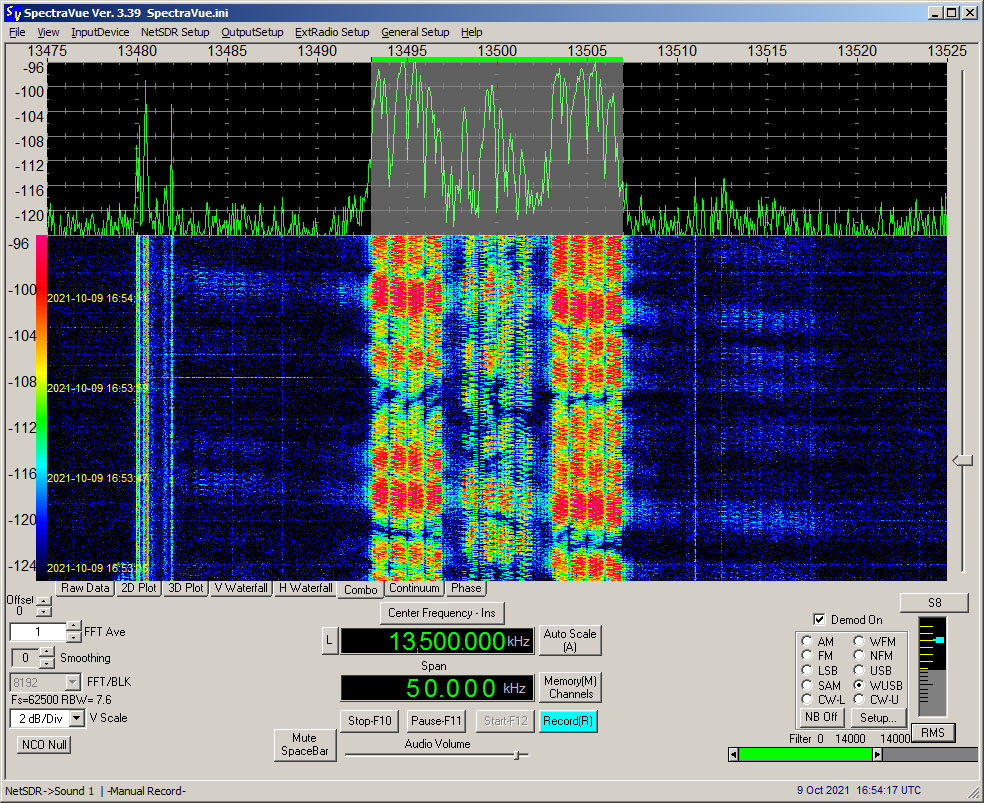Select USB demodulation mode
The width and height of the screenshot is (984, 803).
point(859,670)
